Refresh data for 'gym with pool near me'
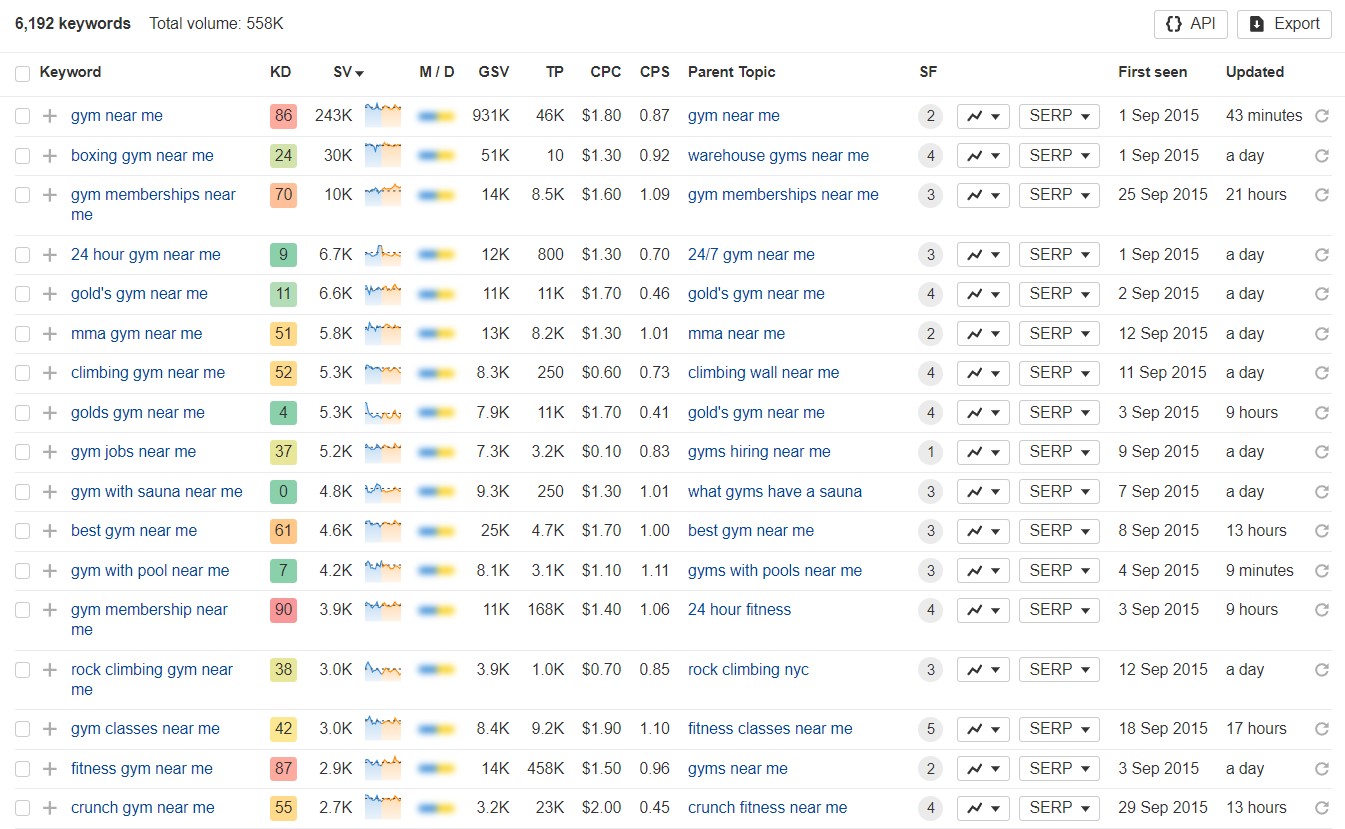The image size is (1345, 829). click(1321, 571)
